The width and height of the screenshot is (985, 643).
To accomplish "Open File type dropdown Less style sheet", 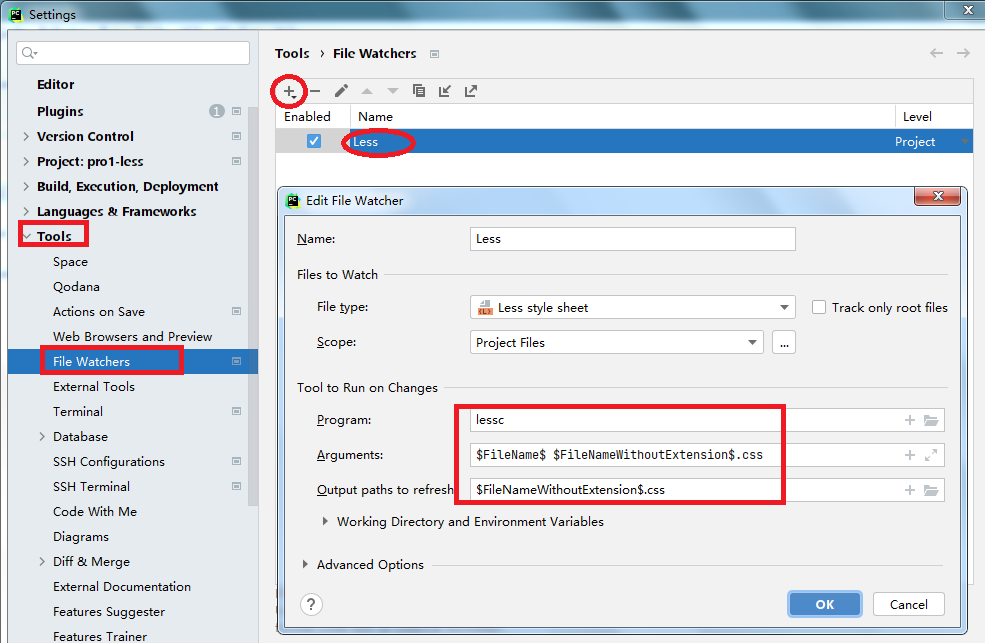I will tap(633, 308).
